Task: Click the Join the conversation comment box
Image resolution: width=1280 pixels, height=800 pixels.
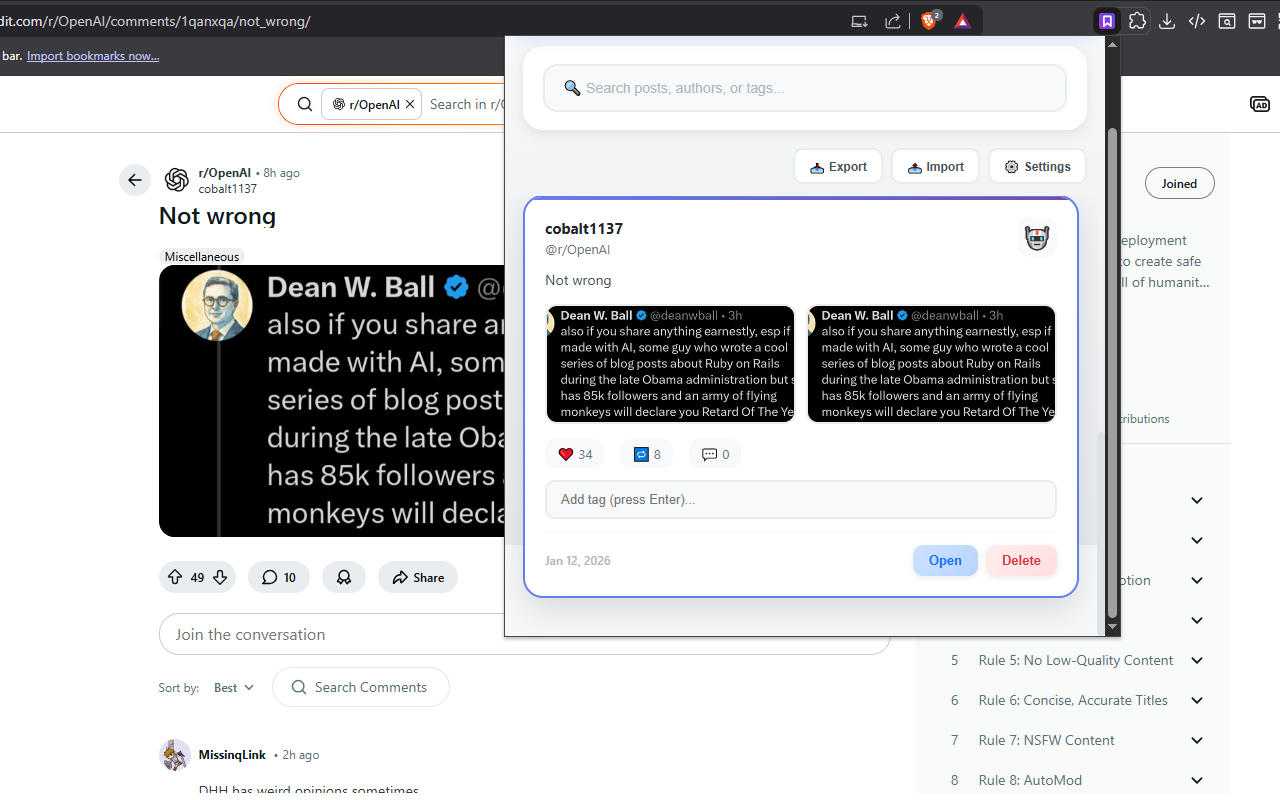Action: pyautogui.click(x=525, y=634)
